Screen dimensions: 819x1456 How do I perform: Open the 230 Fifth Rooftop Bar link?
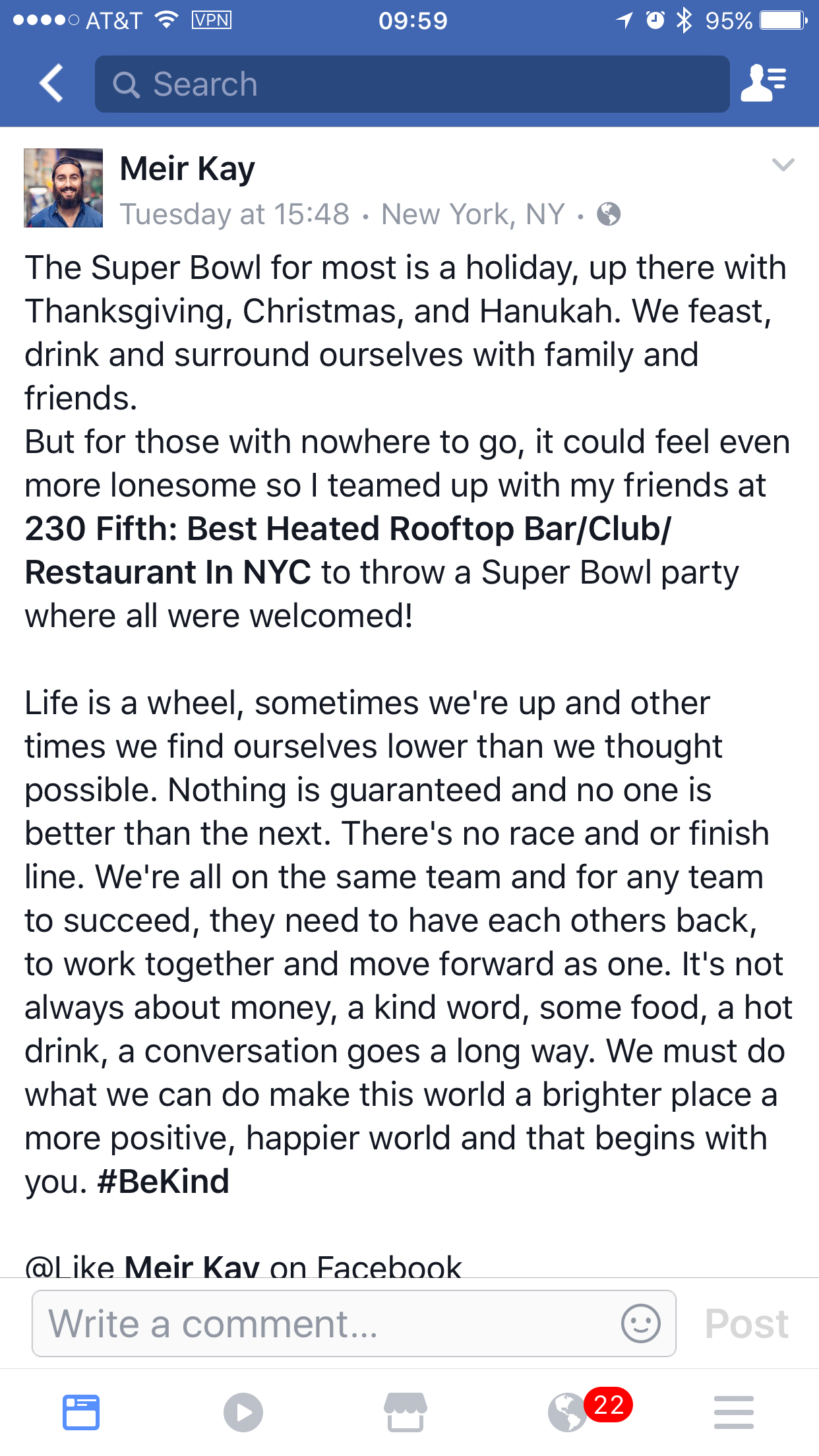tap(348, 529)
